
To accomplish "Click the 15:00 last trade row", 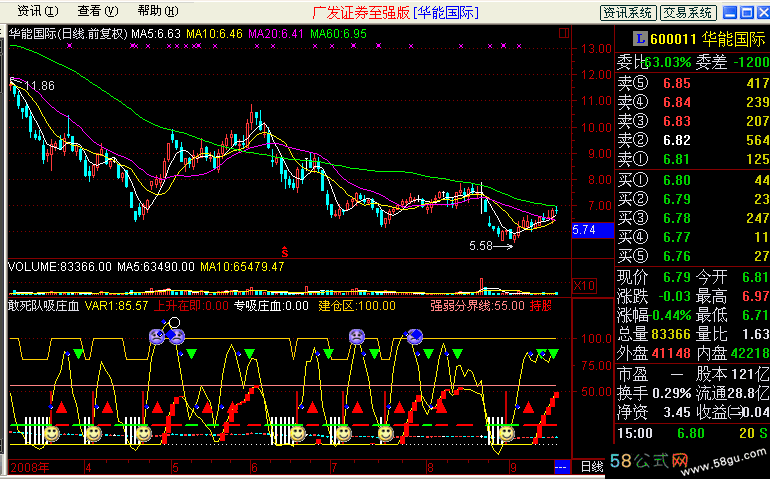I will pyautogui.click(x=692, y=433).
